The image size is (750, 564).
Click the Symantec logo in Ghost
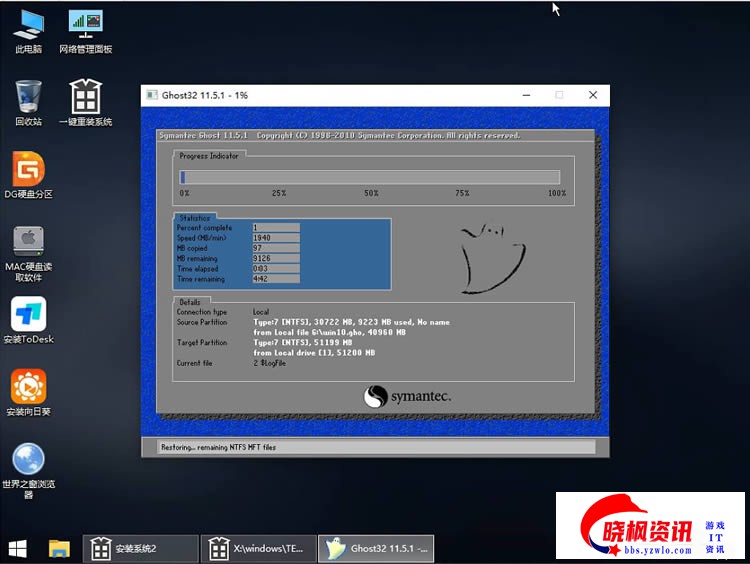[408, 396]
